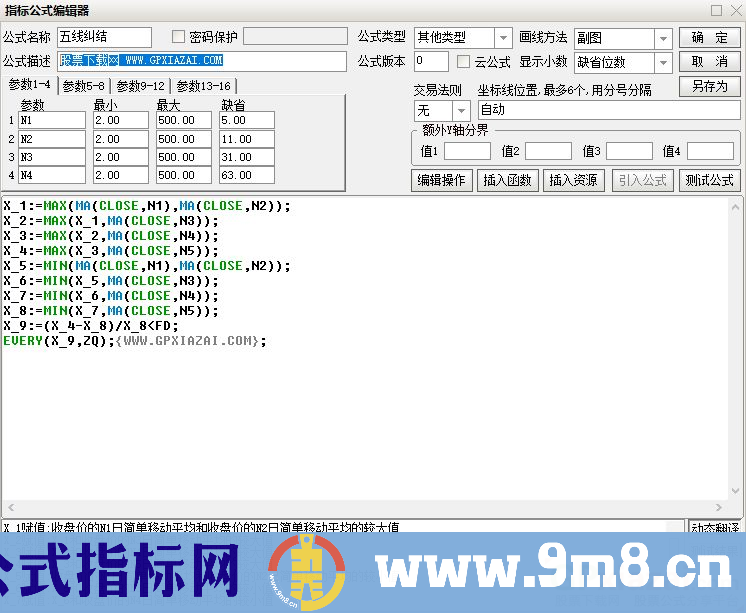Click the 确定 button

[709, 38]
